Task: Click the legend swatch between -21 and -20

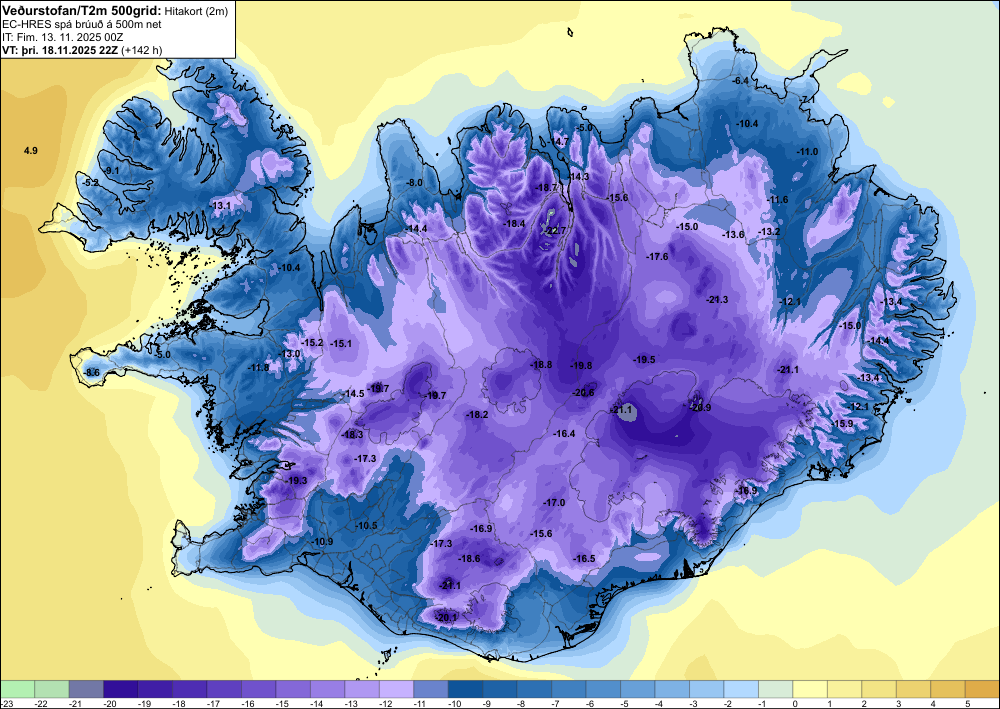Action: coord(86,689)
